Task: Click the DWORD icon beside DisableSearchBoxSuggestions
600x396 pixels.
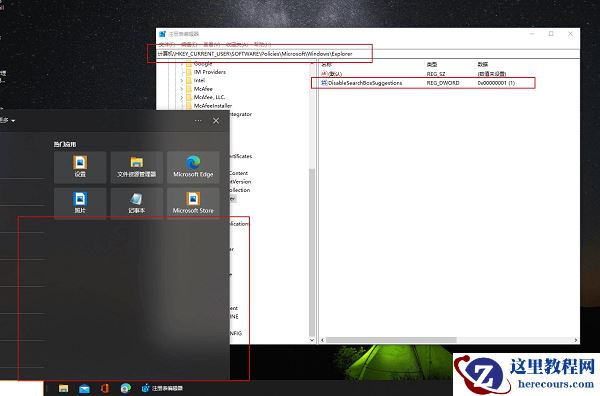Action: (324, 83)
